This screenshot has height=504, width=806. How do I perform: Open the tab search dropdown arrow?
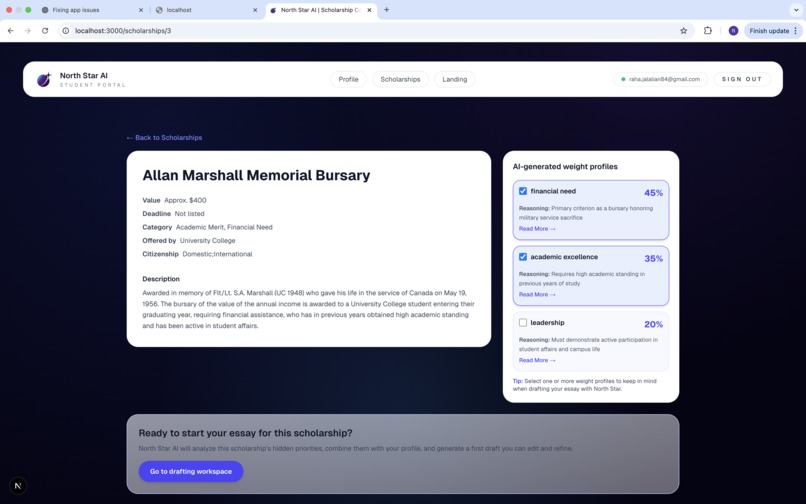(x=796, y=10)
